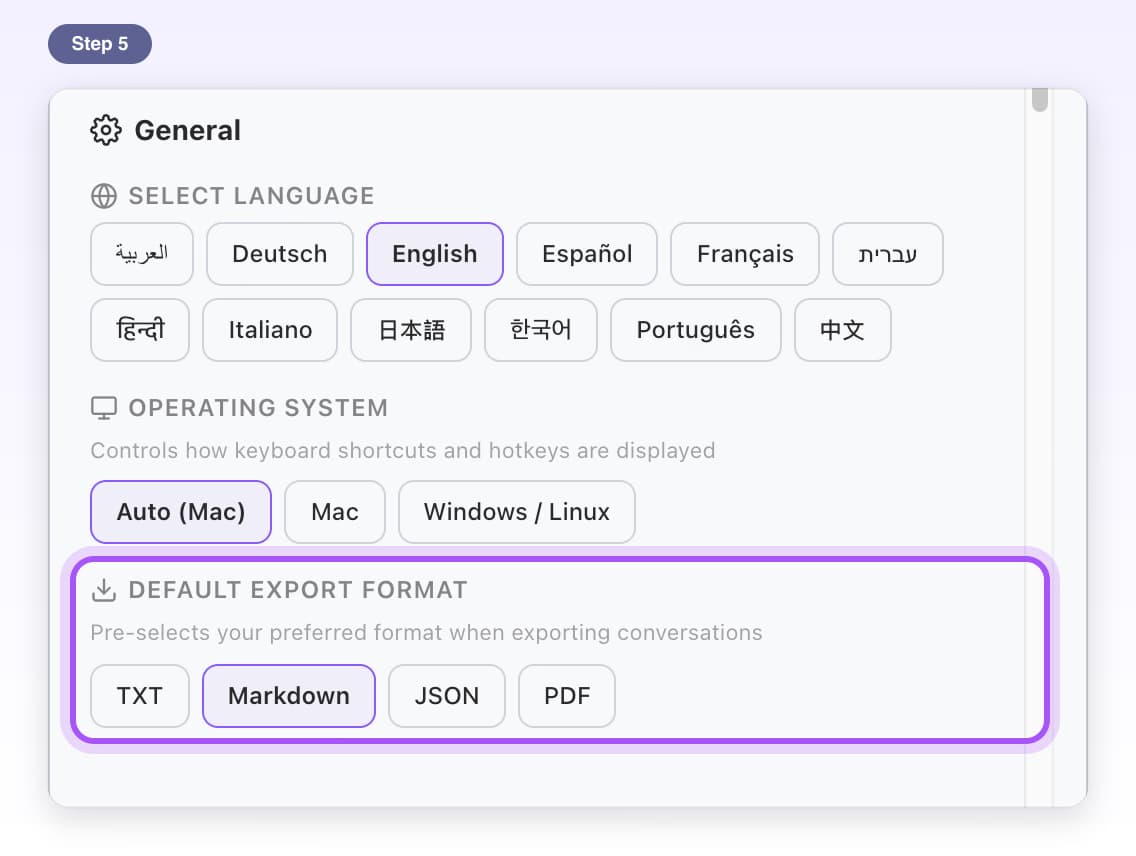Choose Mac operating system option
This screenshot has width=1136, height=856.
[x=335, y=512]
